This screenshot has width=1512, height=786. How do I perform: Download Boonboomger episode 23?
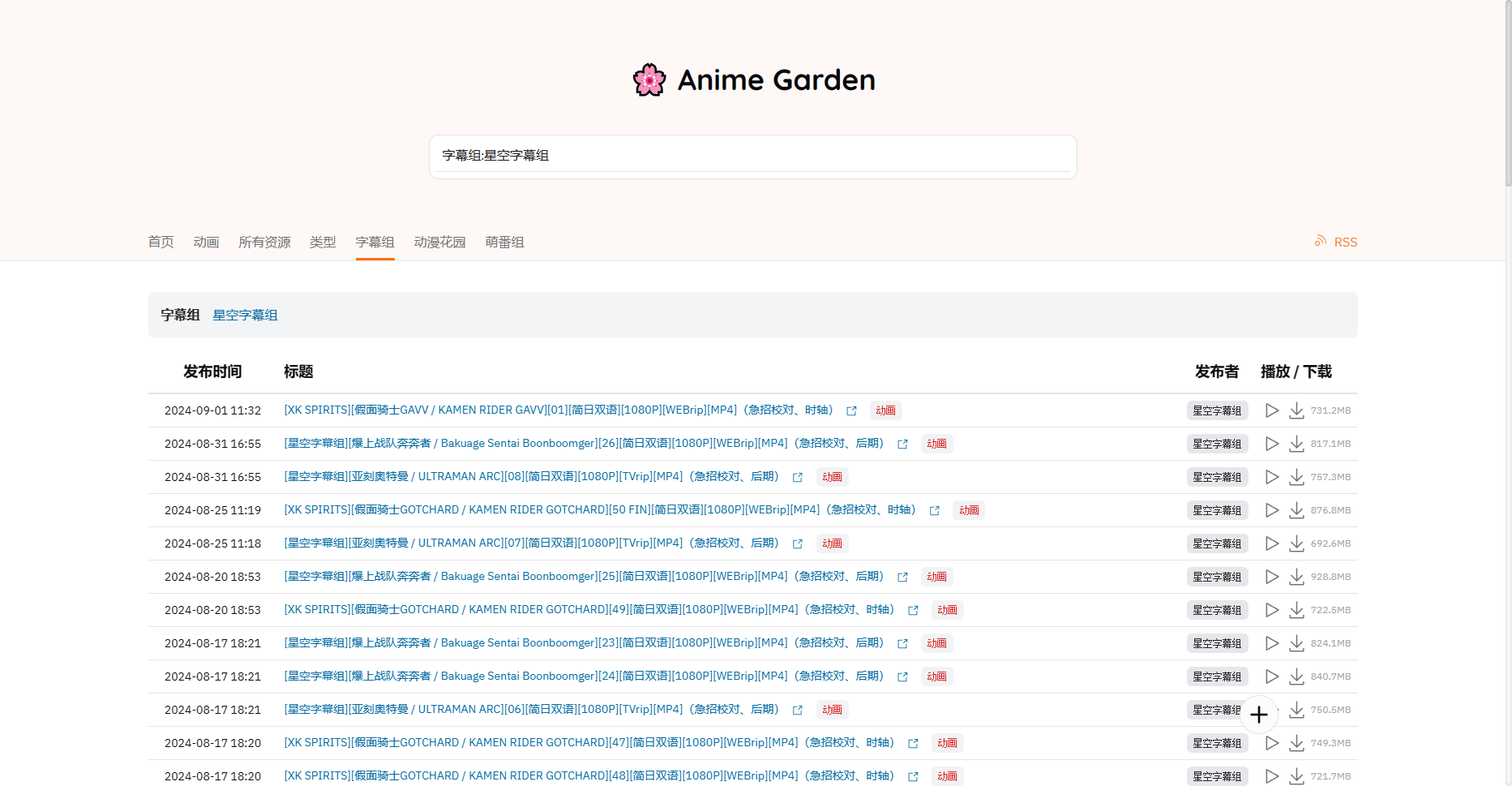pos(1297,643)
